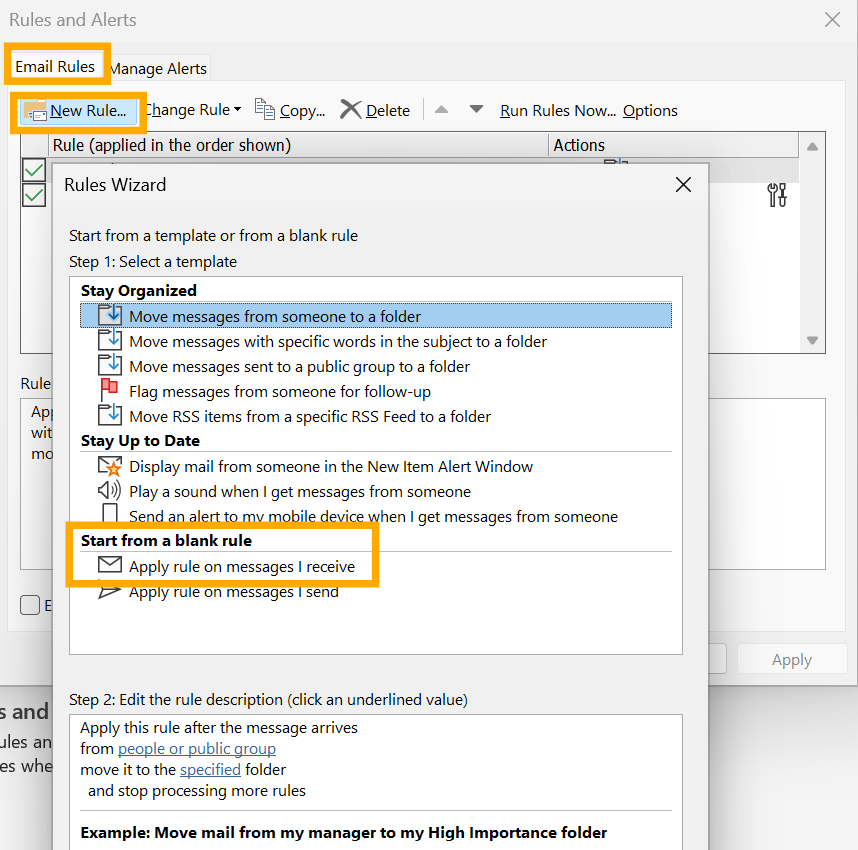Viewport: 858px width, 850px height.
Task: Select Send an alert to my mobile device
Action: 376,516
